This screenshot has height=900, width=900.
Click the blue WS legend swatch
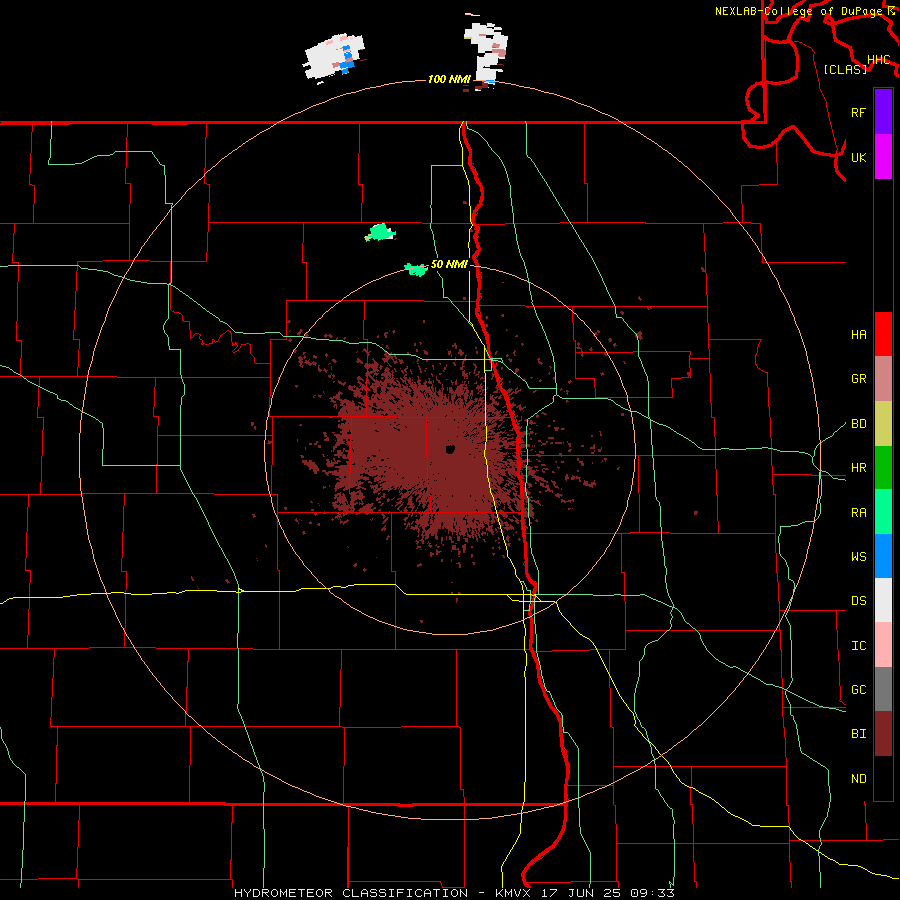click(x=883, y=556)
